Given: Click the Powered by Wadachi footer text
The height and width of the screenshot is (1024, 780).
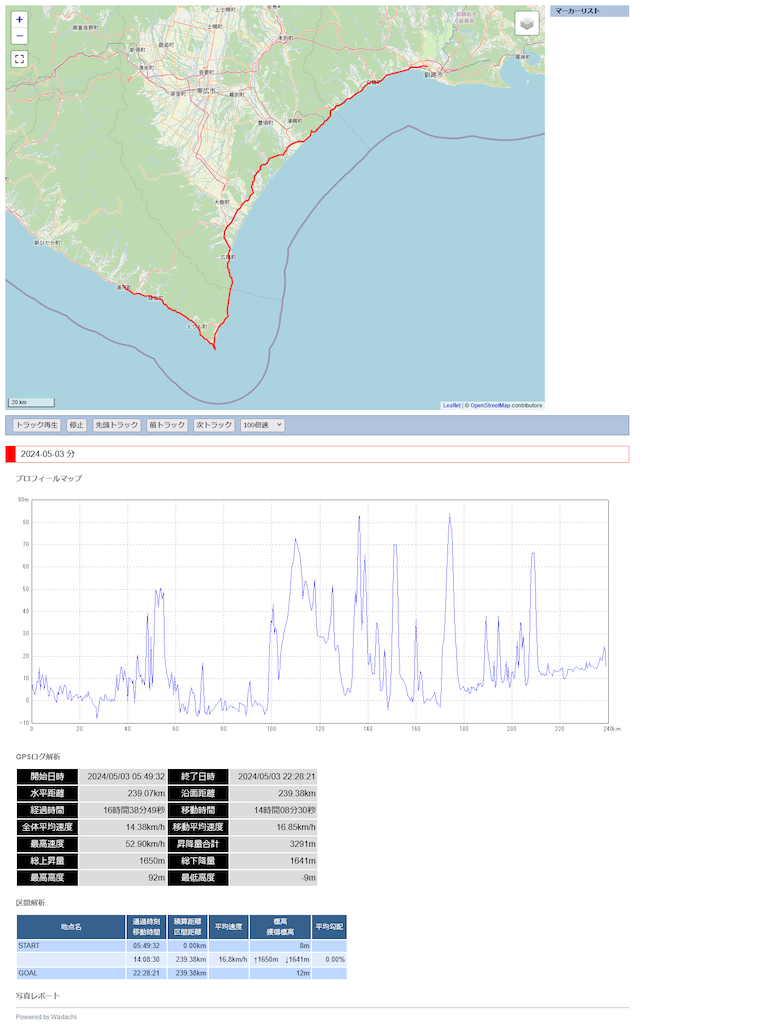Looking at the screenshot, I should point(46,1017).
